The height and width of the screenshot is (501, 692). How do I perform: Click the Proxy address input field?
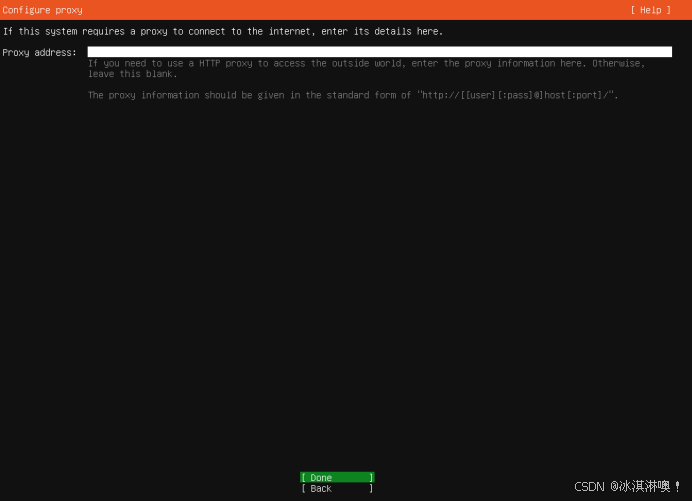coord(380,52)
